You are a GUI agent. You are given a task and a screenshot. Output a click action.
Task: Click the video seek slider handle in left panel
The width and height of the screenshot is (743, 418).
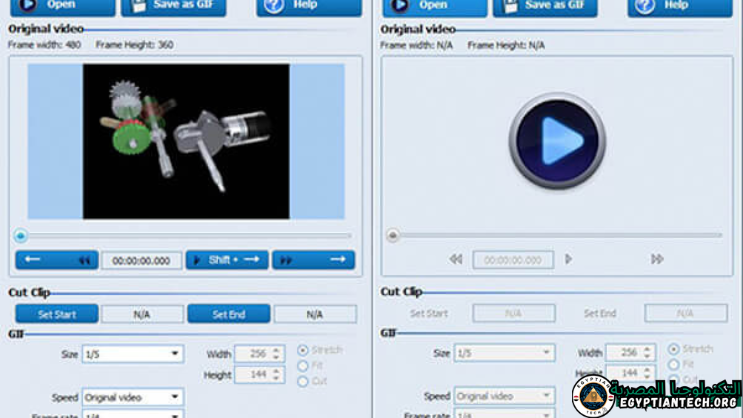pyautogui.click(x=20, y=236)
